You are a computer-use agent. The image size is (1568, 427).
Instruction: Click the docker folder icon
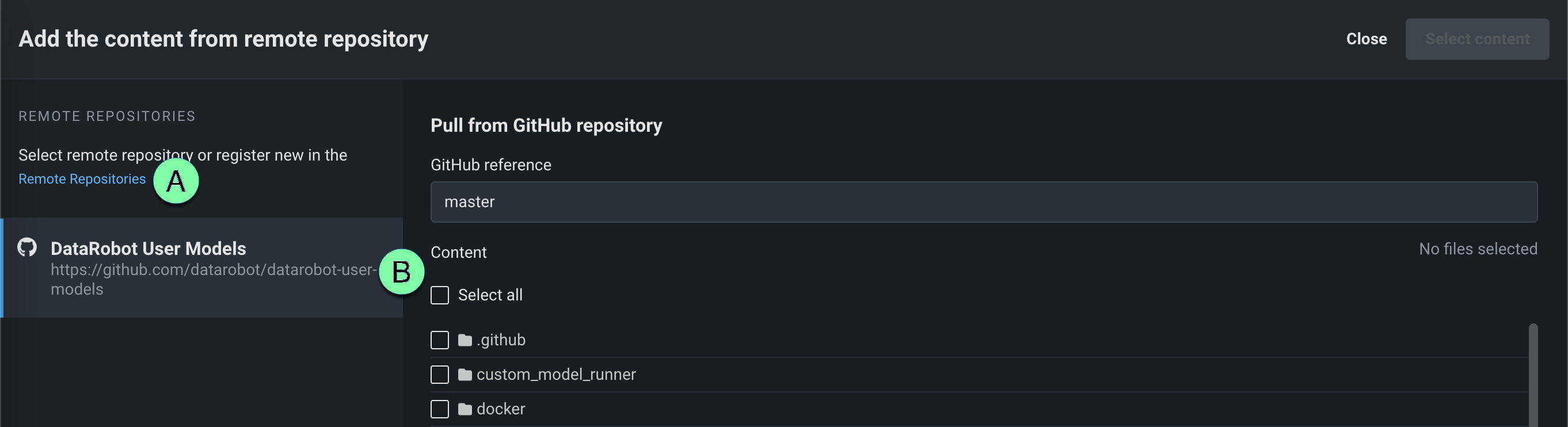(465, 409)
